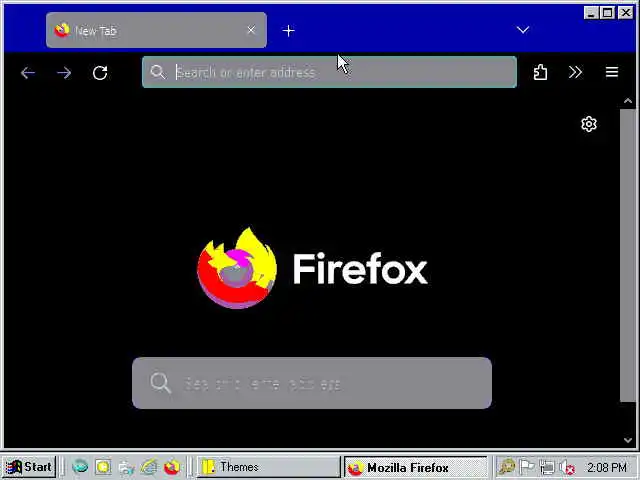640x480 pixels.
Task: Launch Internet Explorer from the quick launch bar
Action: pyautogui.click(x=149, y=467)
